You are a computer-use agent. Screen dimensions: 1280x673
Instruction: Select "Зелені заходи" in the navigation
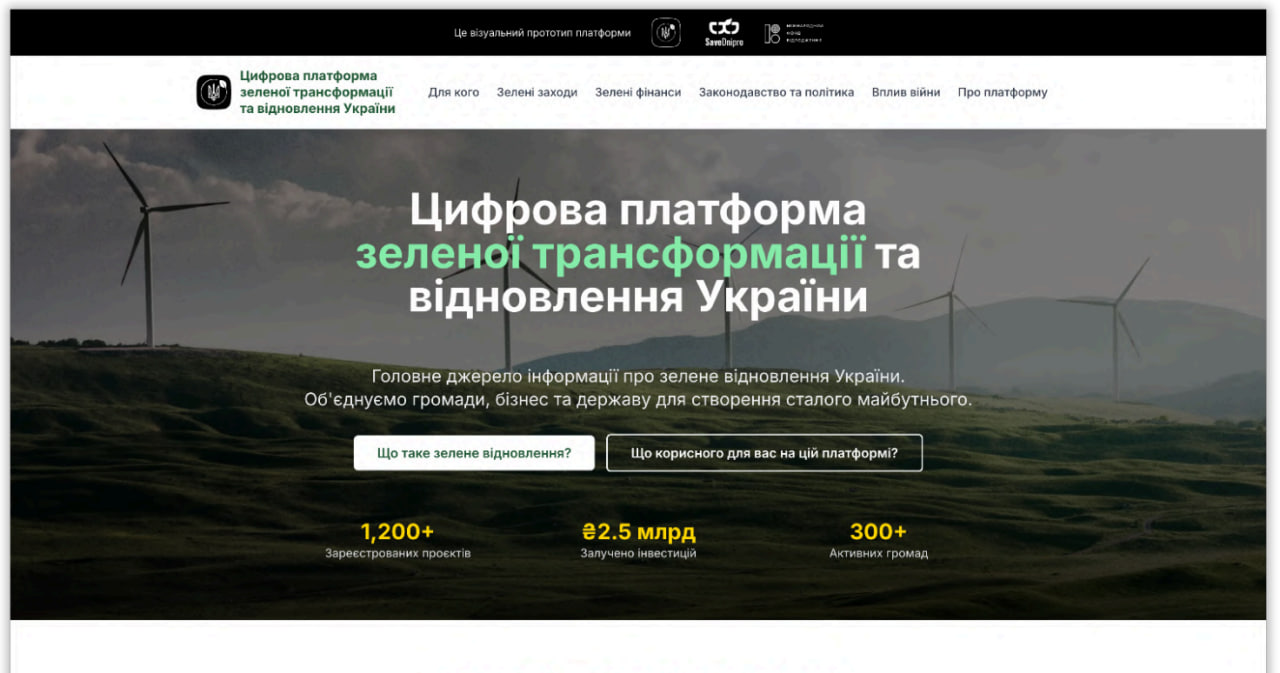point(537,92)
